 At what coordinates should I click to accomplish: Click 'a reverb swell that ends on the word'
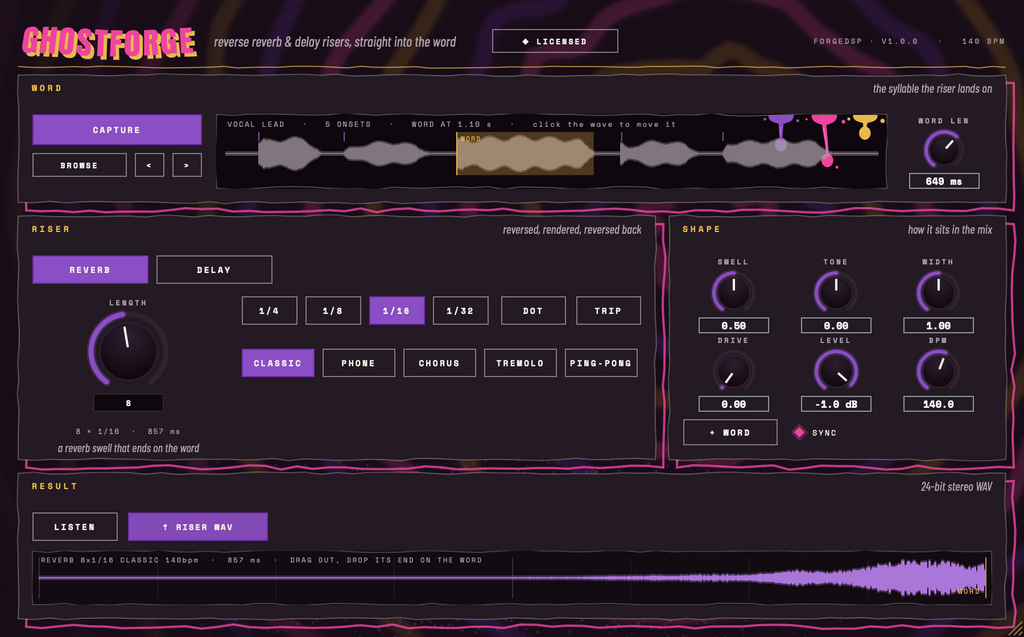[x=128, y=448]
